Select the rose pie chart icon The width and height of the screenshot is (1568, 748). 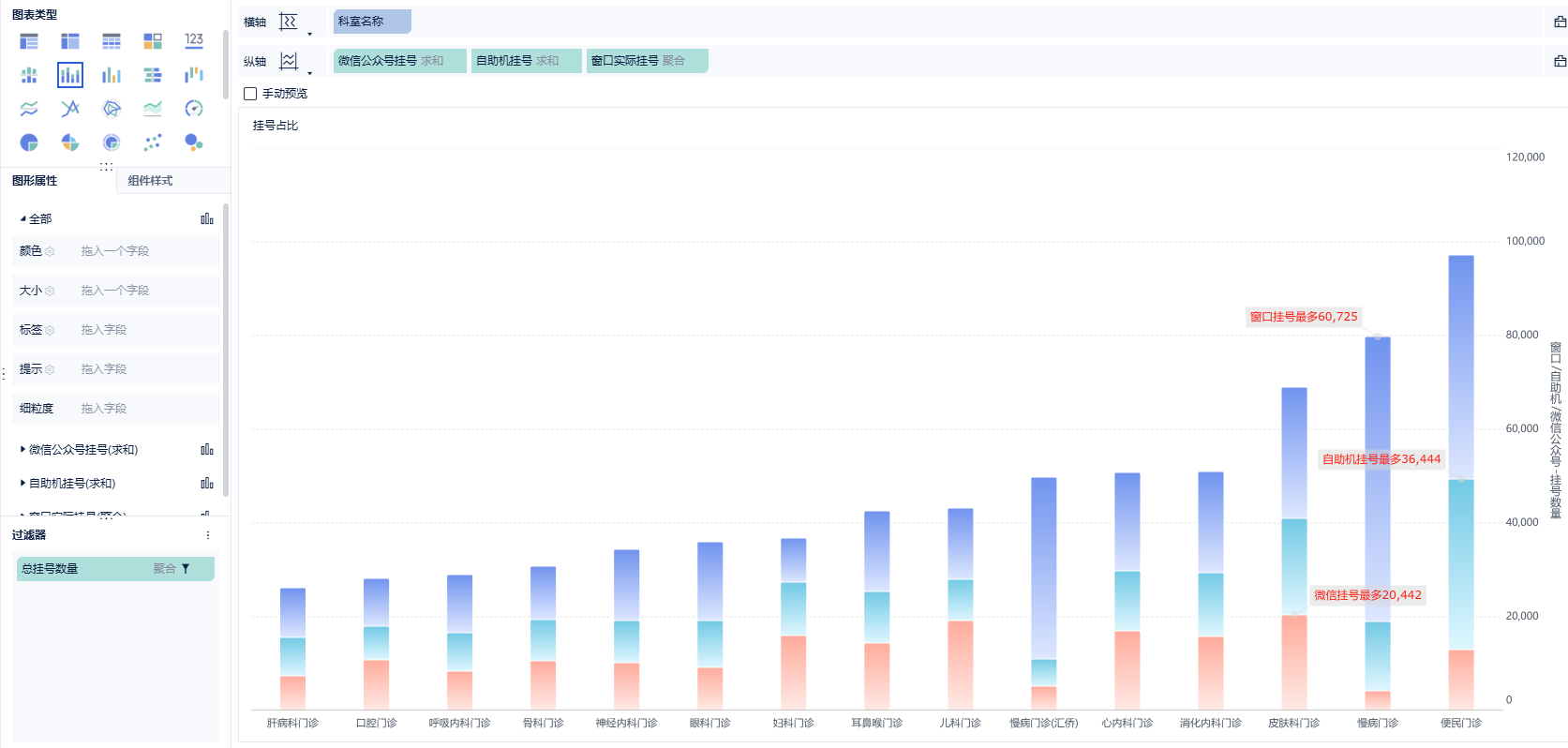pos(70,142)
